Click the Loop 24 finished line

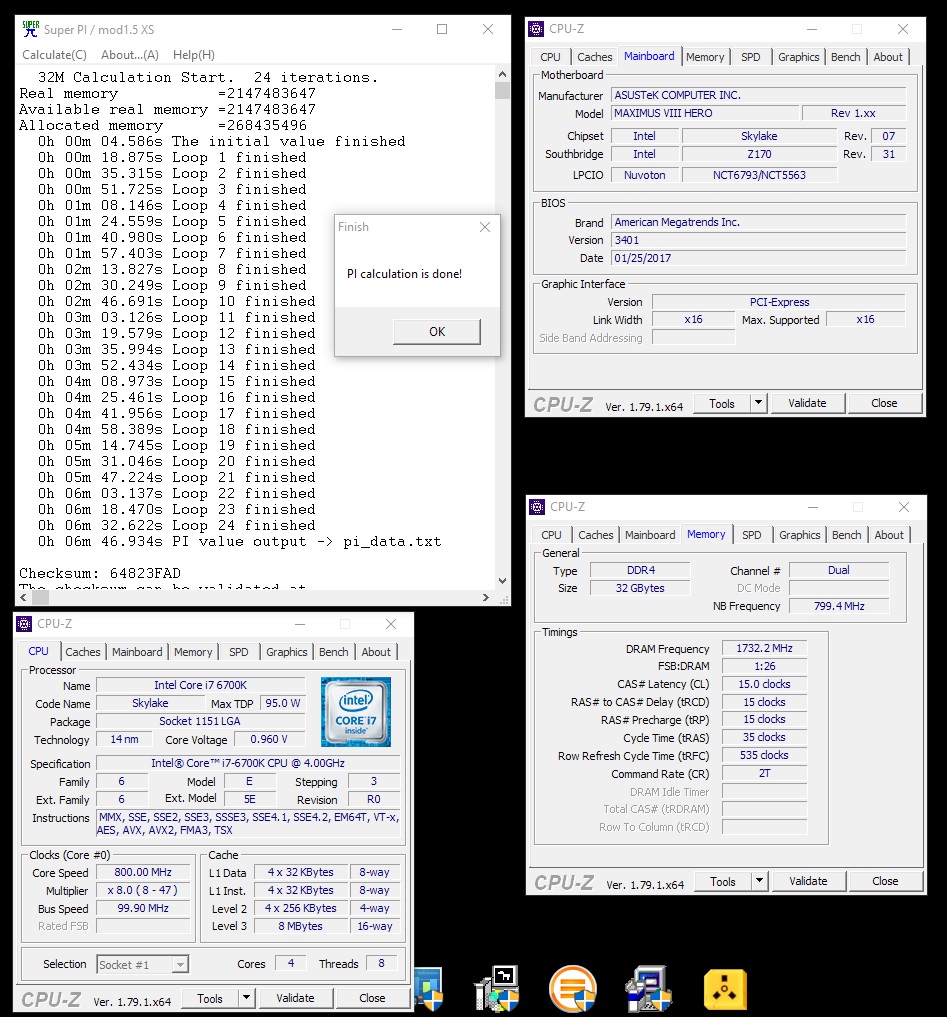click(176, 525)
